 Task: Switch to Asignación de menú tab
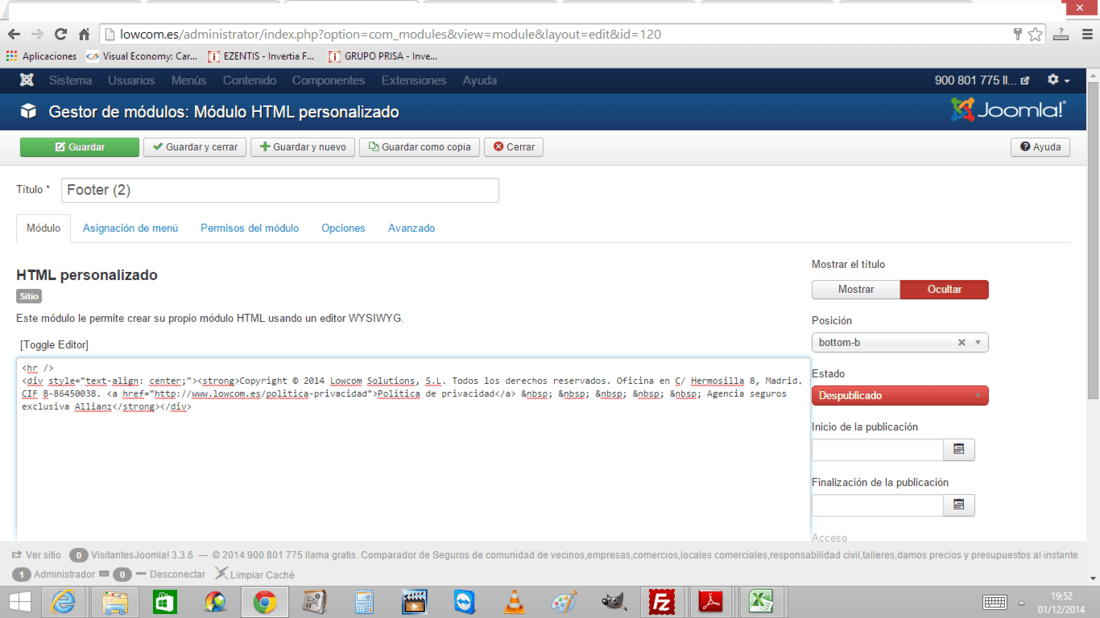(x=130, y=228)
